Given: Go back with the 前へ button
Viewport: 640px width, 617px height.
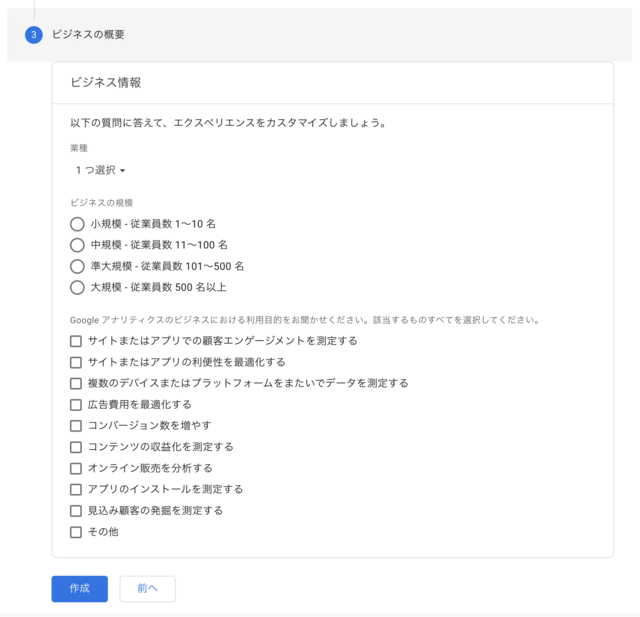Looking at the screenshot, I should [x=147, y=588].
